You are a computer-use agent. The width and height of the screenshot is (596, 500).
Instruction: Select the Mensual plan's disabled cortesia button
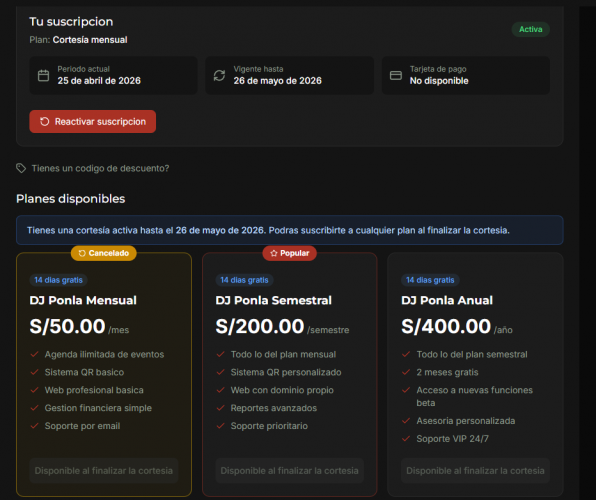(x=104, y=471)
